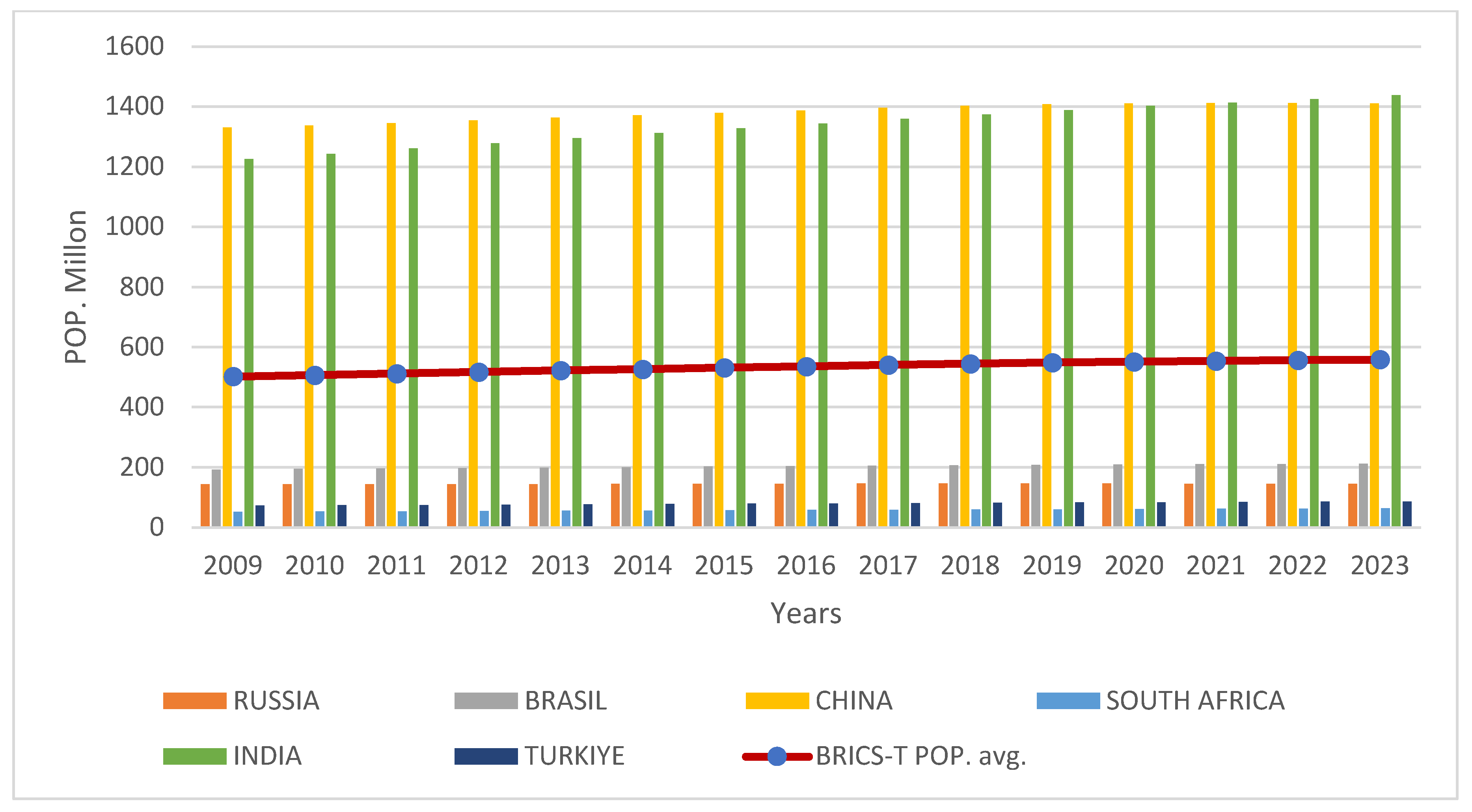
Task: Click the BRASIL gray legend swatch
Action: [486, 700]
